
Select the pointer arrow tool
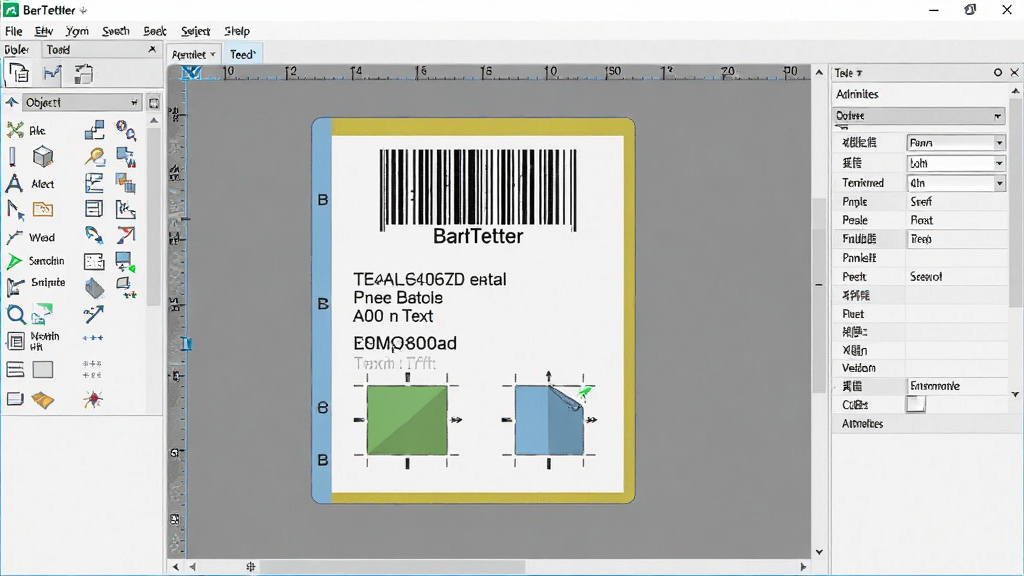point(16,210)
